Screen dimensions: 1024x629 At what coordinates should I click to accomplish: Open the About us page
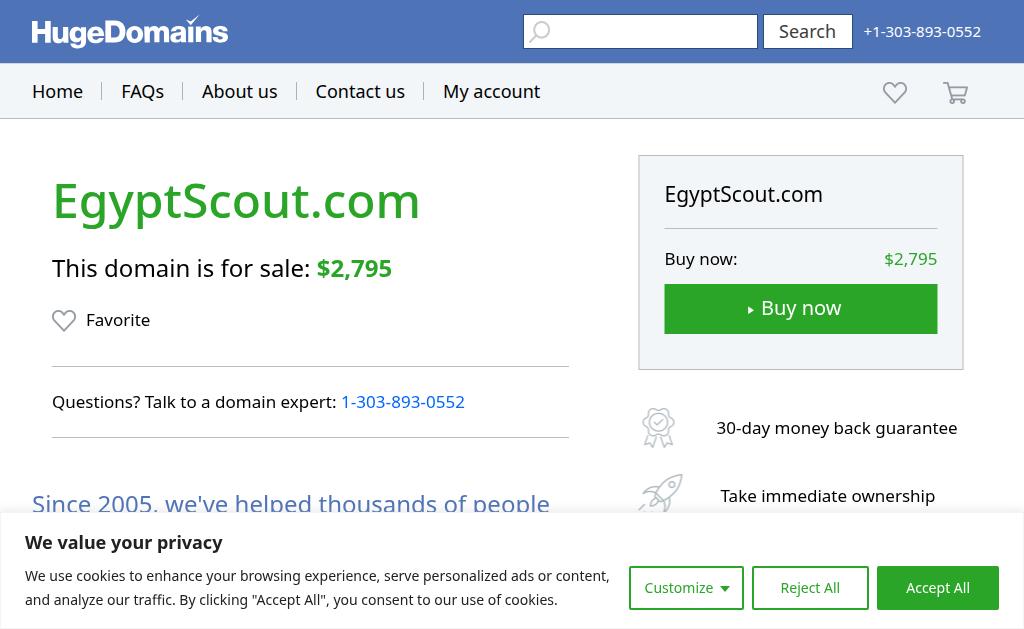coord(240,91)
